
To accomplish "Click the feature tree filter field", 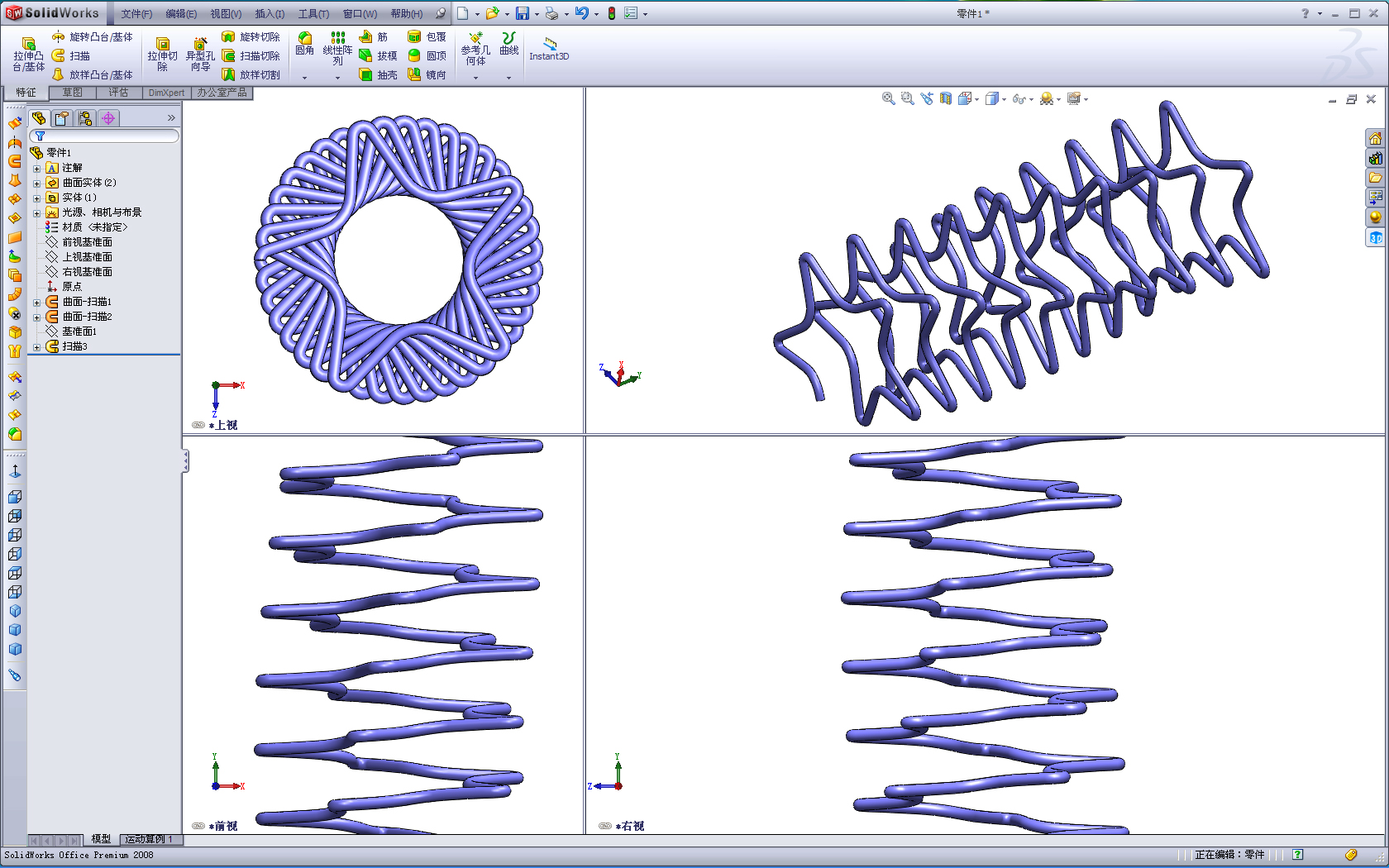I will coord(104,136).
